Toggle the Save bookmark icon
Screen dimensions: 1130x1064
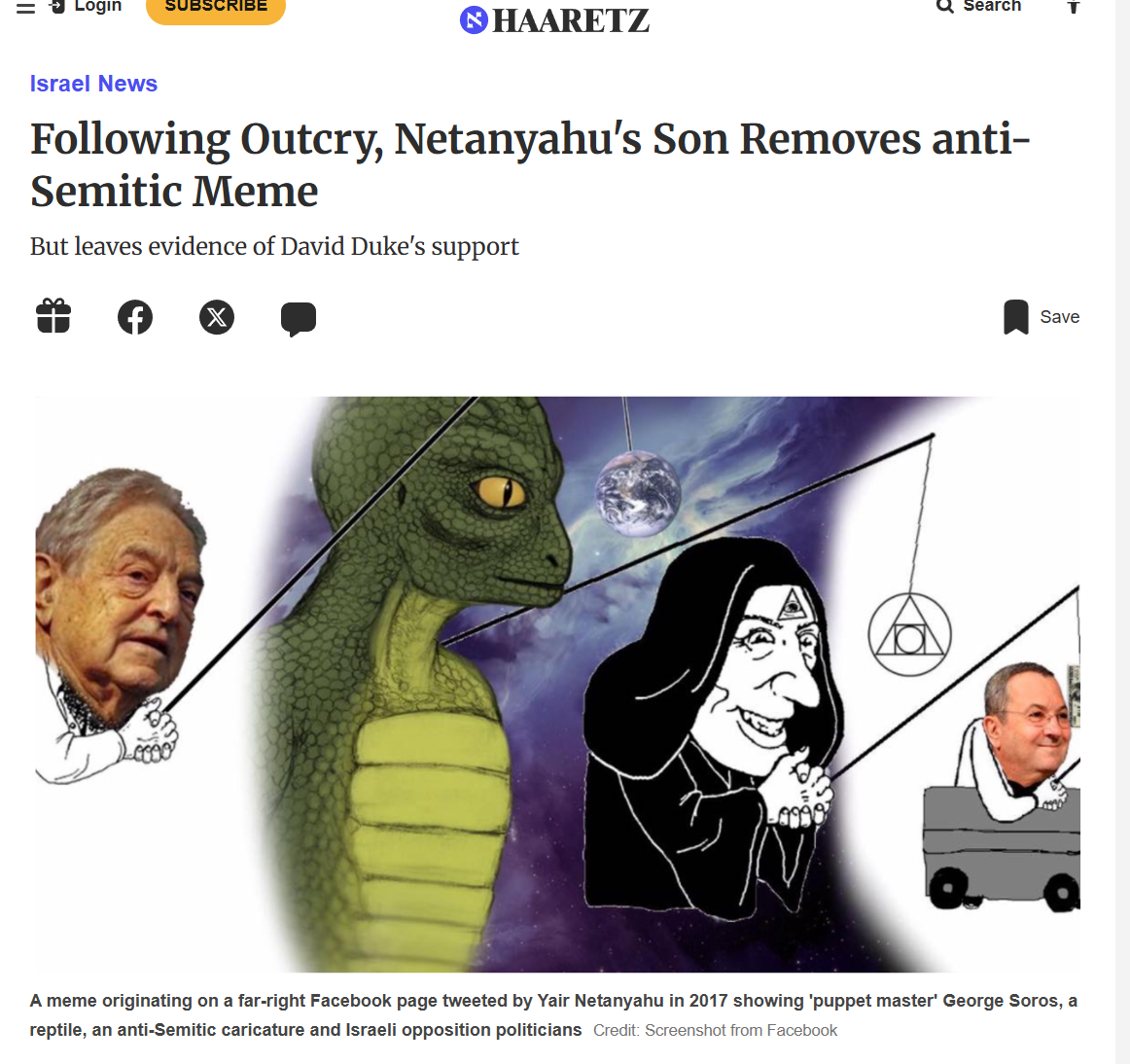click(1016, 317)
